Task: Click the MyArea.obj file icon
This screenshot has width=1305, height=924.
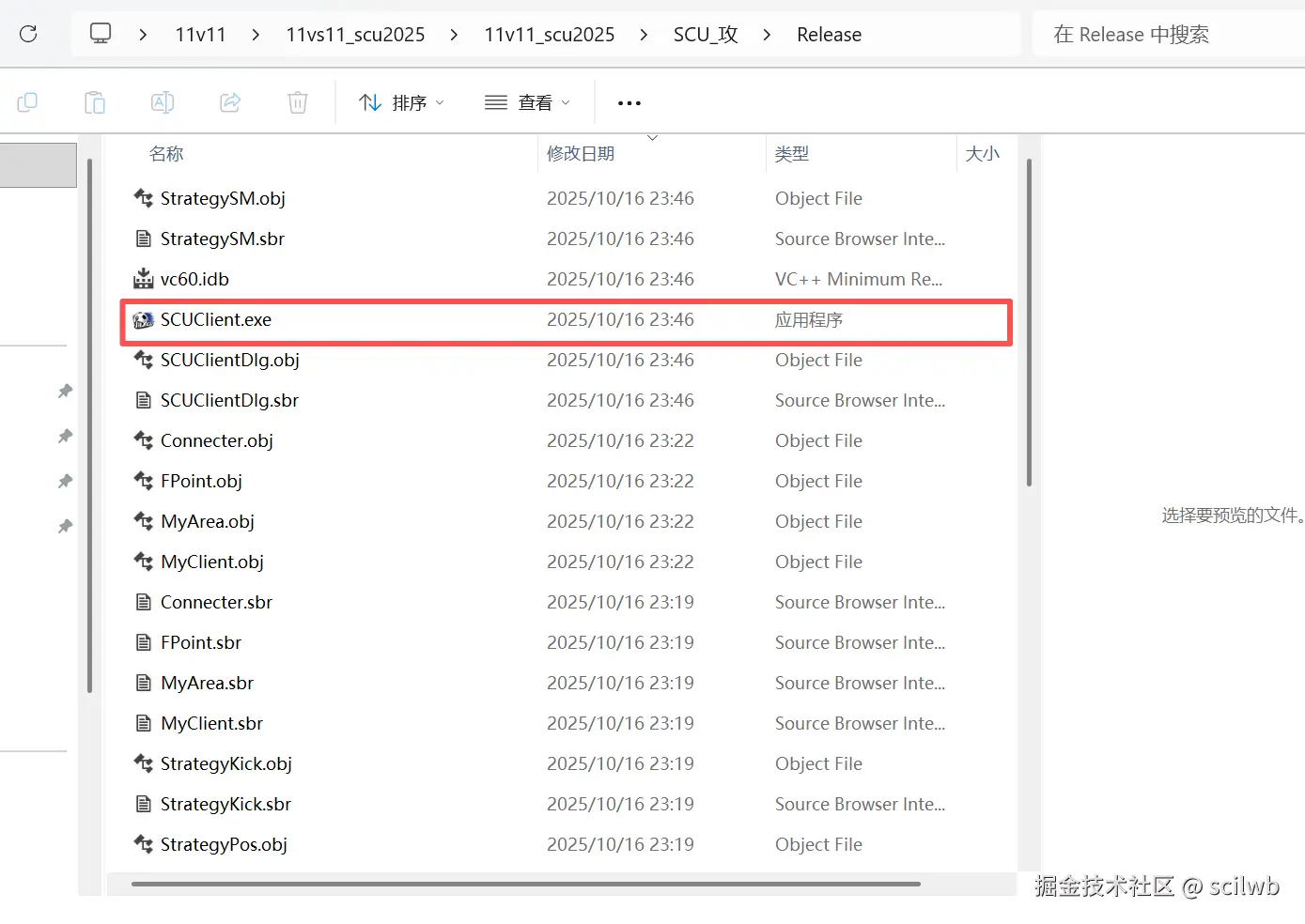Action: [144, 521]
